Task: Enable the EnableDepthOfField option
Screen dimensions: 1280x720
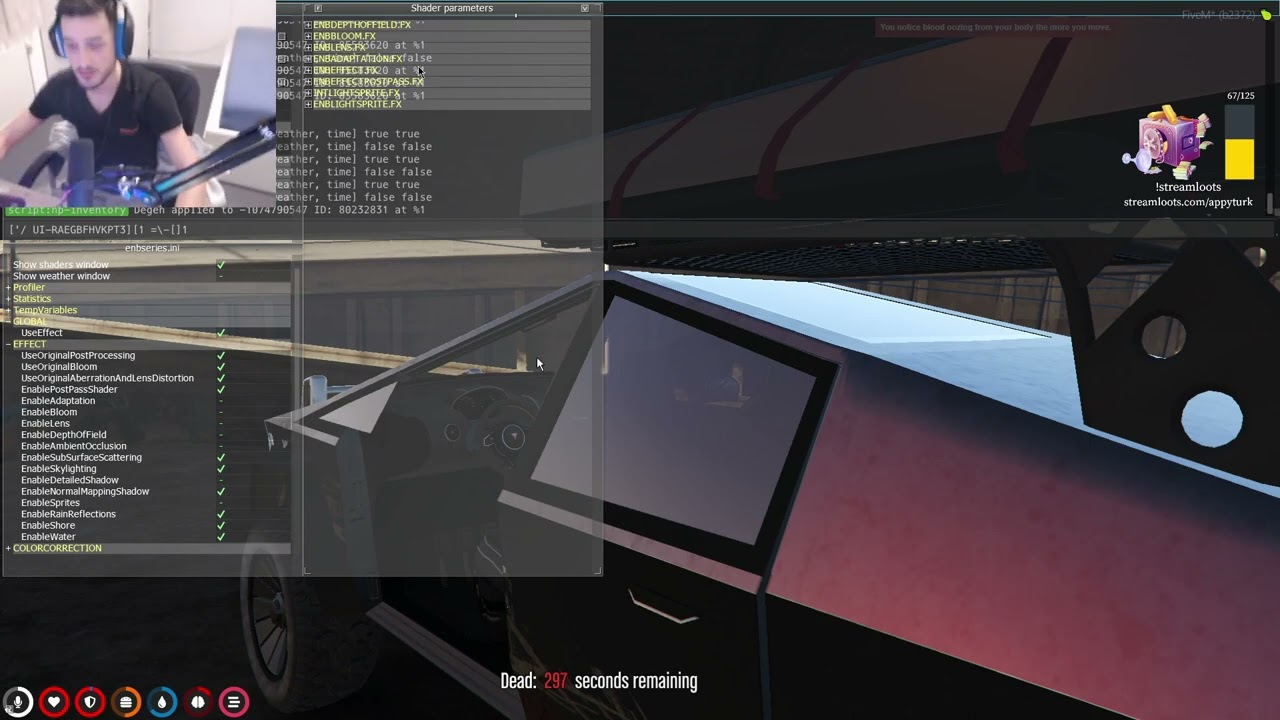Action: pos(221,435)
